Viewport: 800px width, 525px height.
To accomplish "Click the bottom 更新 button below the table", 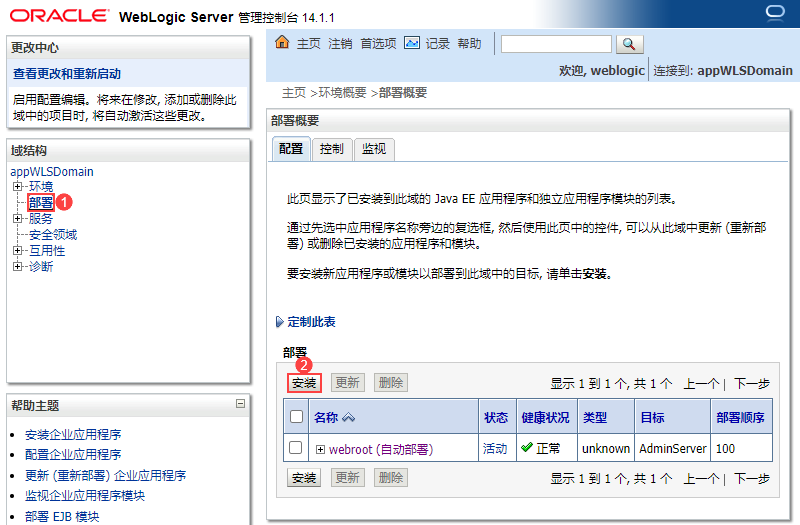I will tap(347, 478).
